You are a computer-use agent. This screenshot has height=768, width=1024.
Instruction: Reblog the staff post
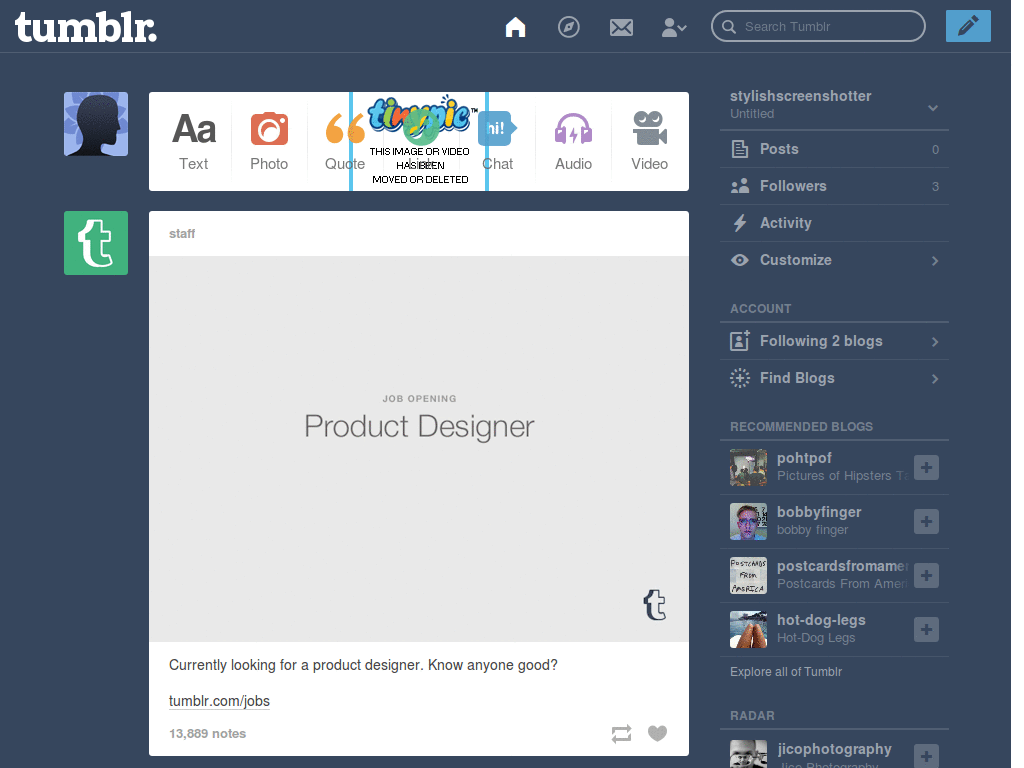[x=621, y=733]
